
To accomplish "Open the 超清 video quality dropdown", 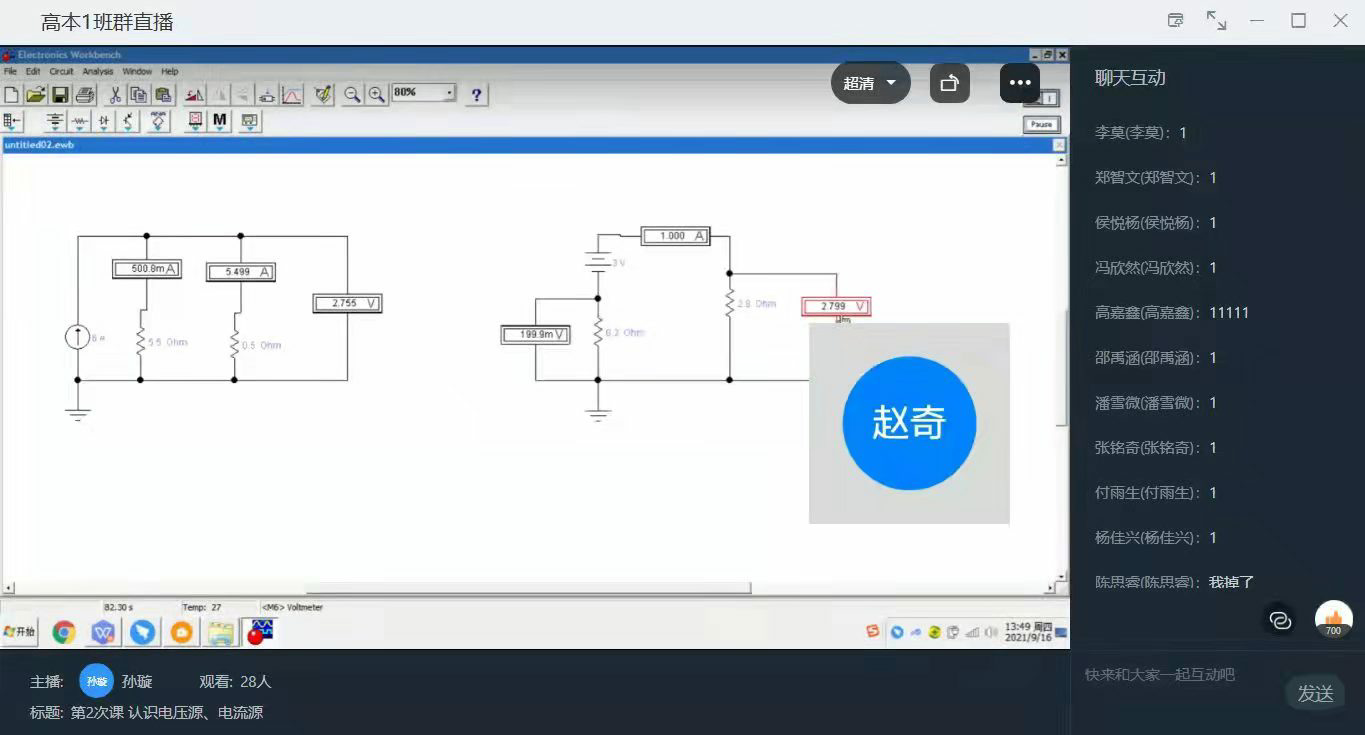I will pos(870,83).
